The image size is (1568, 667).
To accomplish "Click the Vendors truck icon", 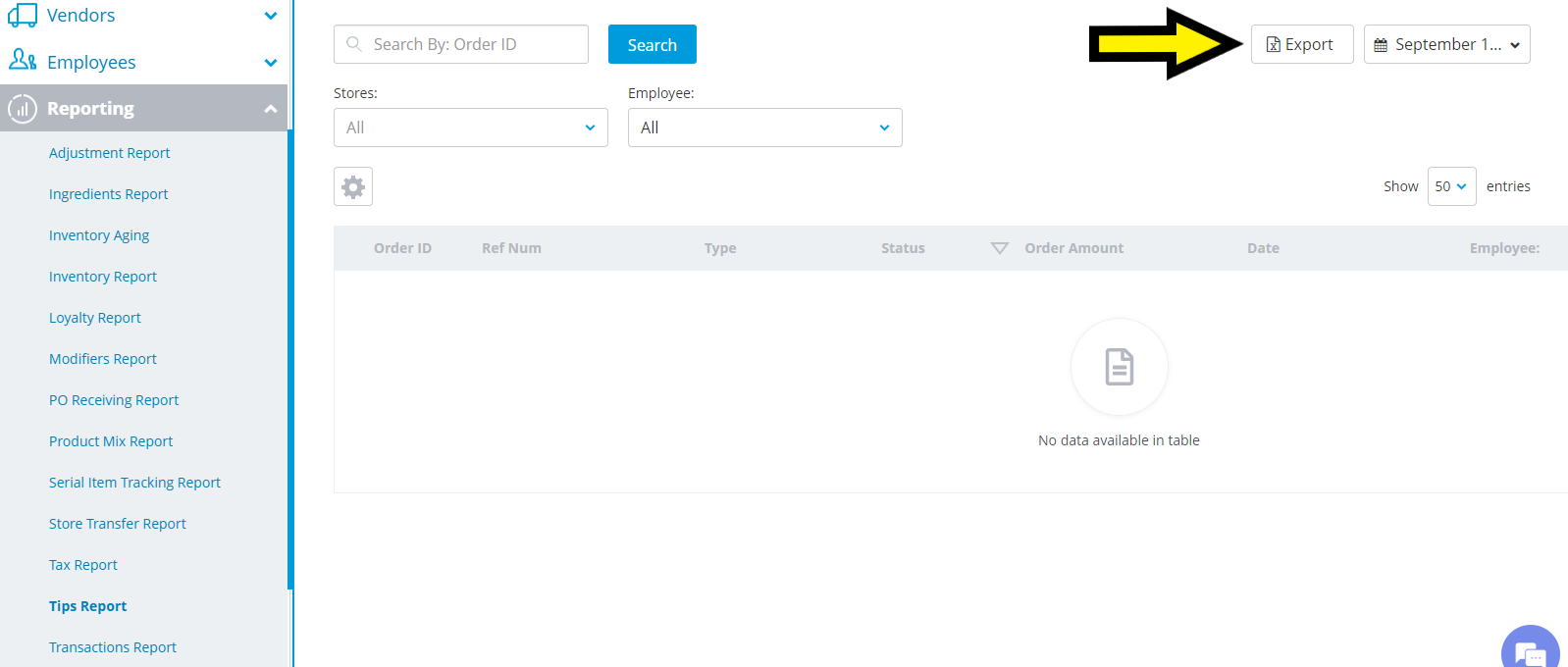I will [23, 15].
